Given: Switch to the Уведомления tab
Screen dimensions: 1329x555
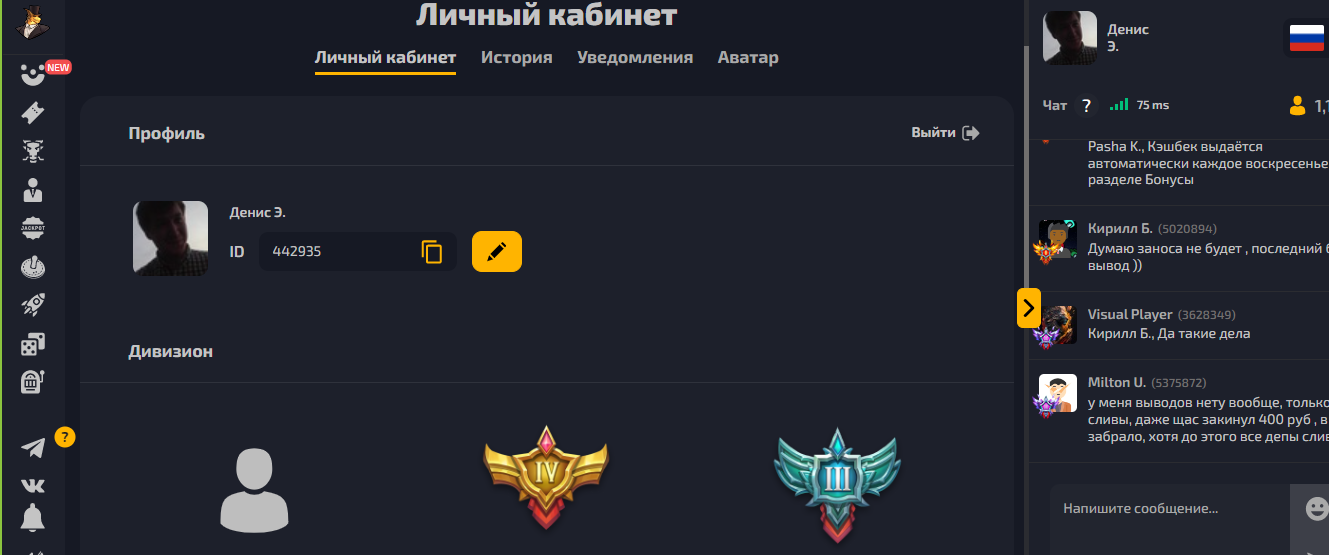Looking at the screenshot, I should coord(635,57).
